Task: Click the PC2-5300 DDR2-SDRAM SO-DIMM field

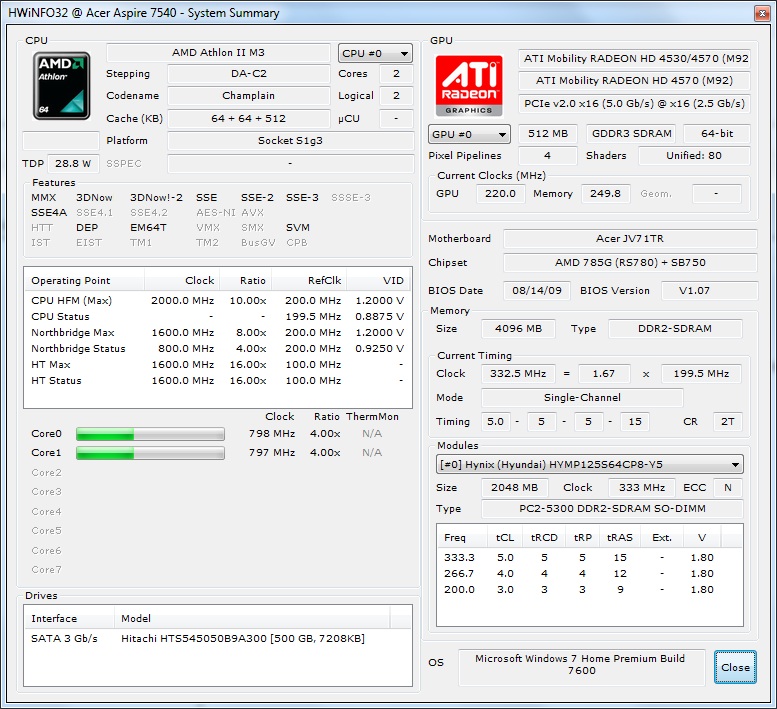Action: coord(612,509)
